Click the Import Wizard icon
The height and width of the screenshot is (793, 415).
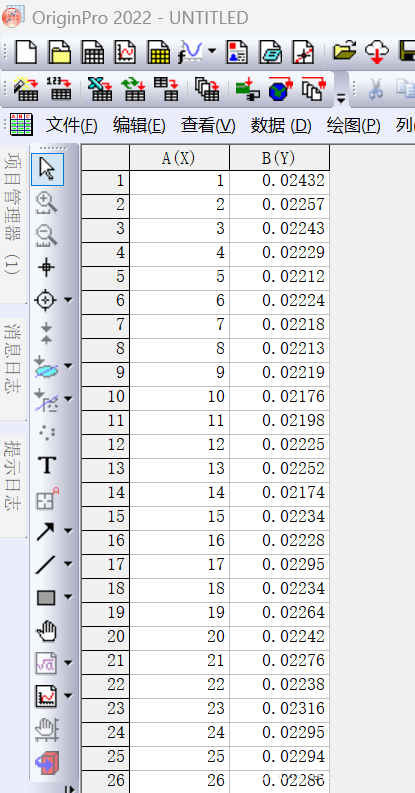click(x=26, y=89)
